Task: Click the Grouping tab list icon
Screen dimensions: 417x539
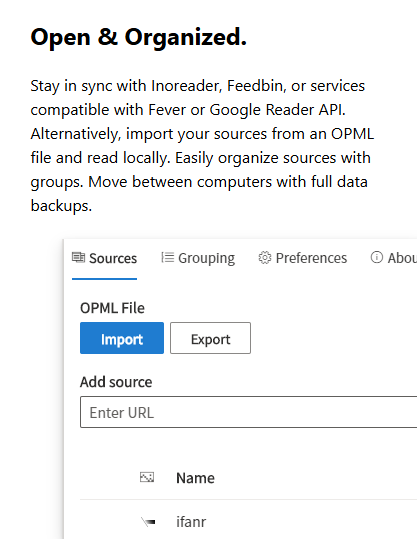Action: coord(168,257)
